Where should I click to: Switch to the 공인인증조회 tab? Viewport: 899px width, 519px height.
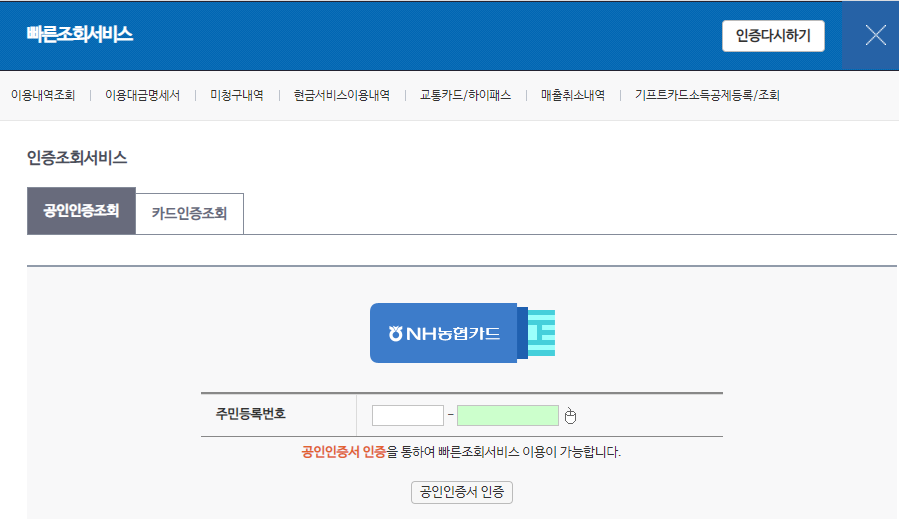click(81, 210)
